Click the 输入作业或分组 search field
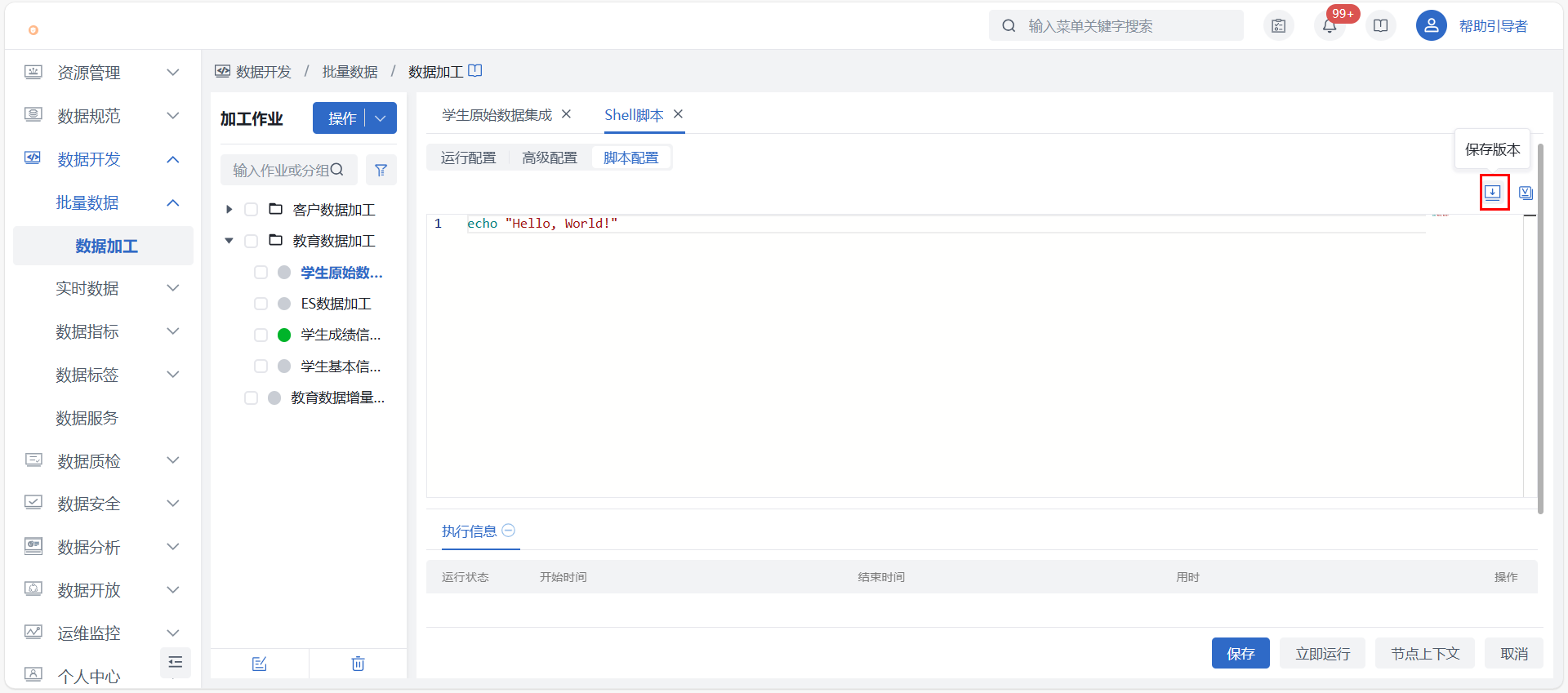Screen dimensions: 1568x693 [289, 170]
